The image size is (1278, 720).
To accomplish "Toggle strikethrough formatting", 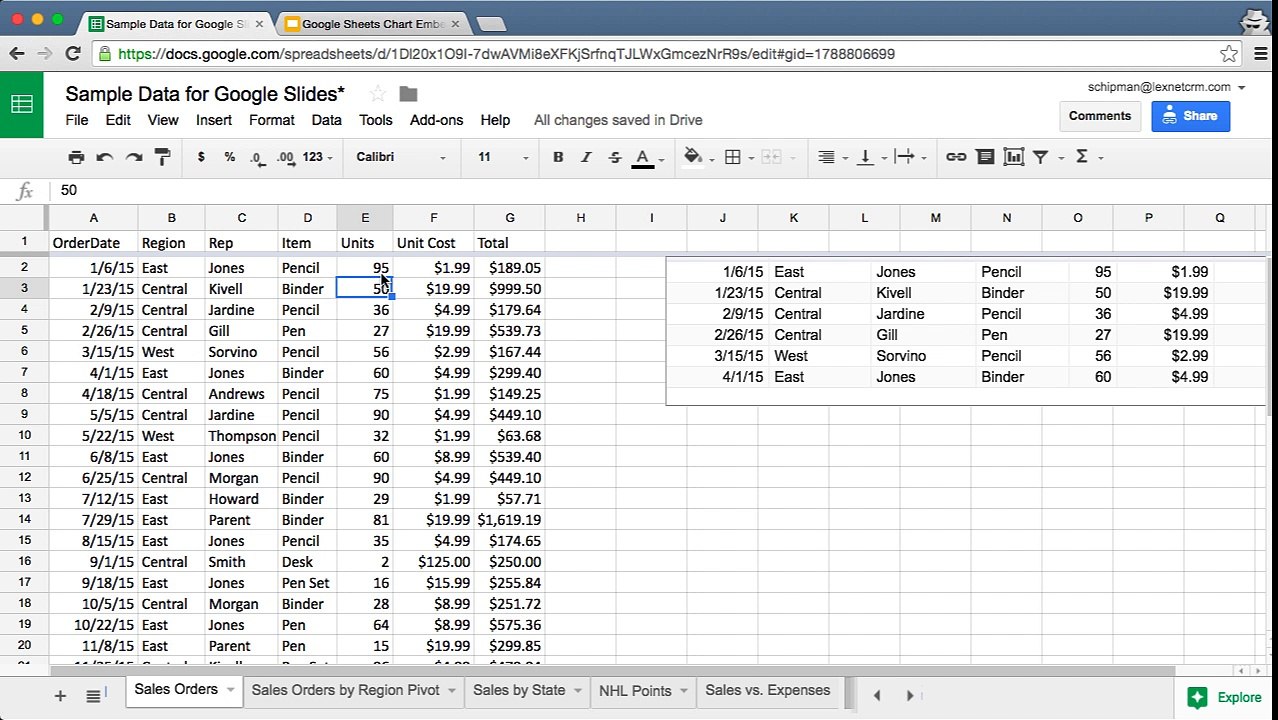I will pos(614,157).
